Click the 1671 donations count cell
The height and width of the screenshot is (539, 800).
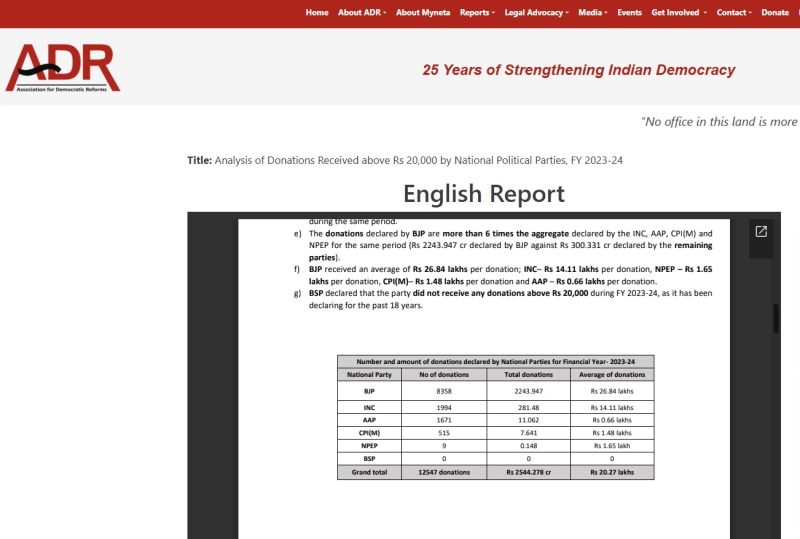click(x=444, y=420)
